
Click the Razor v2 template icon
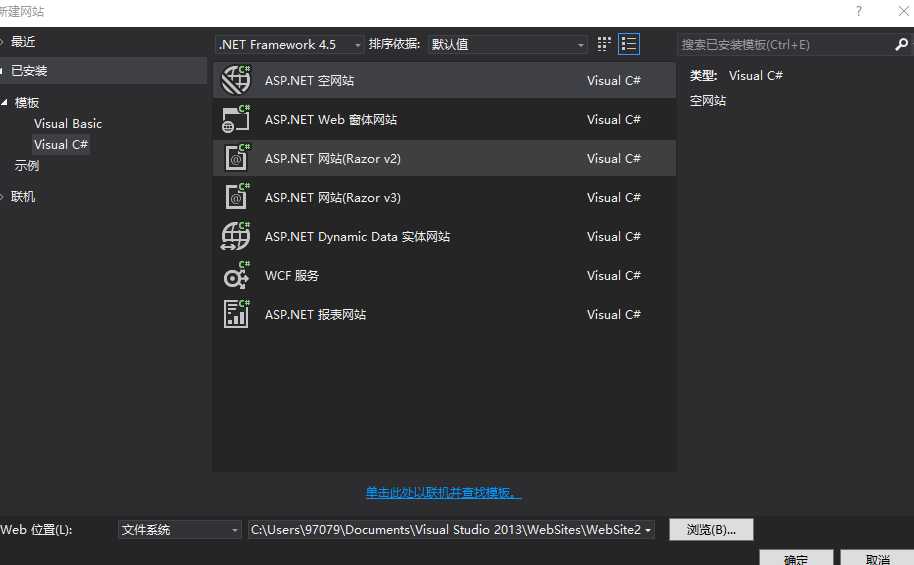tap(237, 158)
